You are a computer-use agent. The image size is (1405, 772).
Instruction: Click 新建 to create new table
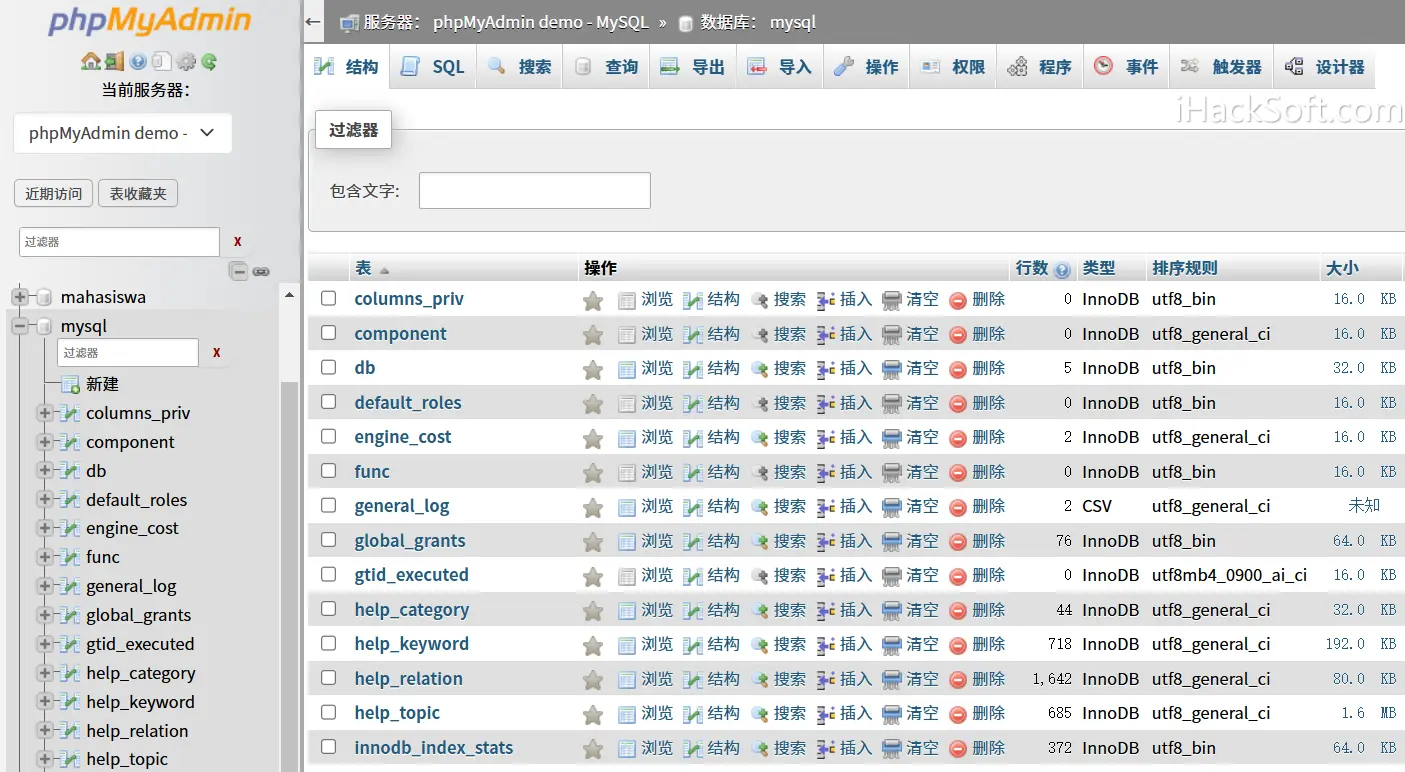103,384
